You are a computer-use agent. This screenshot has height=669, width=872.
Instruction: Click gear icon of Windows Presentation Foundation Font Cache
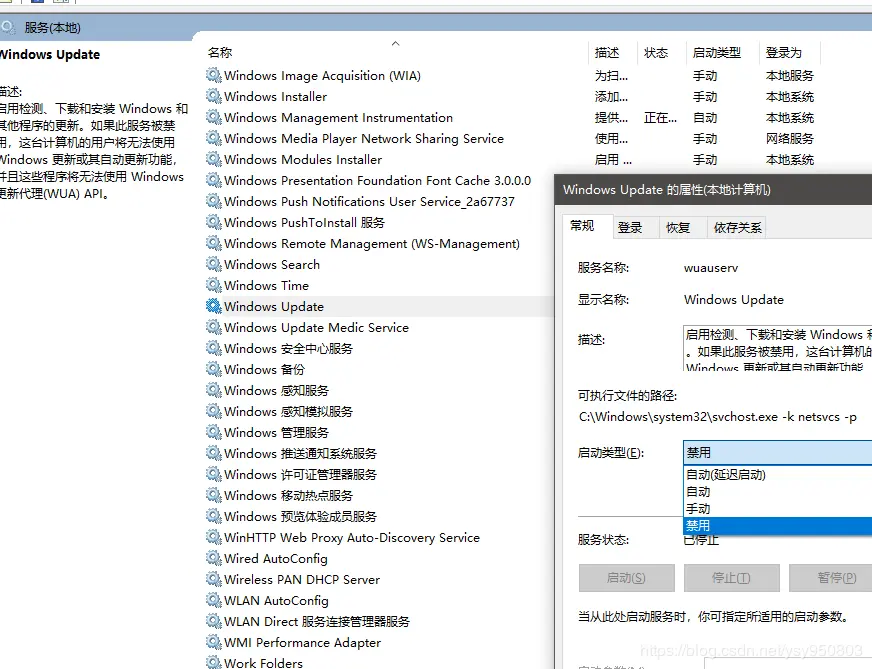pos(214,180)
